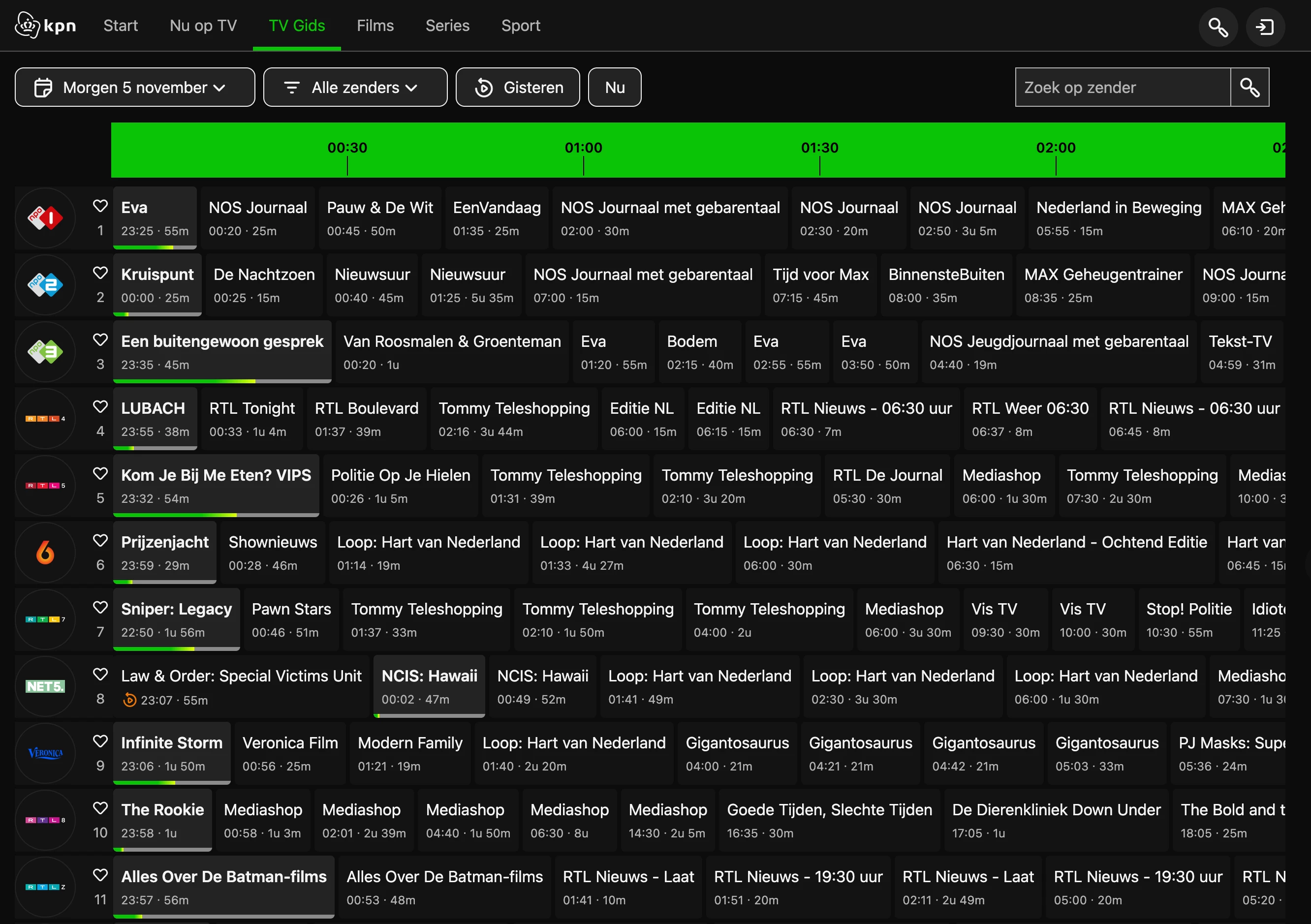Click the KPN logo in header
This screenshot has width=1311, height=924.
click(45, 25)
